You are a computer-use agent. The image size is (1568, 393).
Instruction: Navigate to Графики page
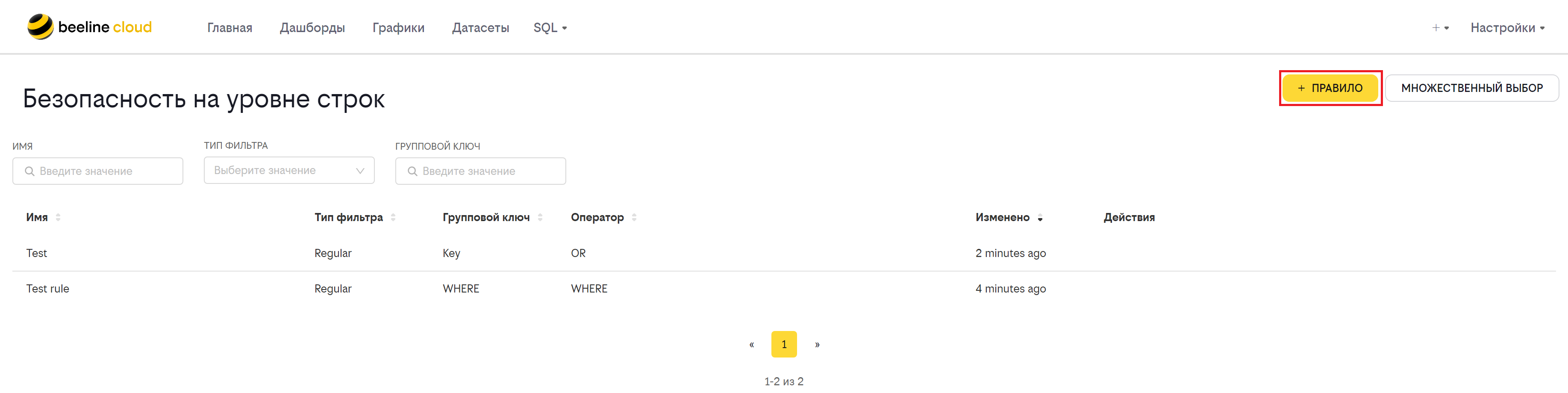(x=398, y=27)
